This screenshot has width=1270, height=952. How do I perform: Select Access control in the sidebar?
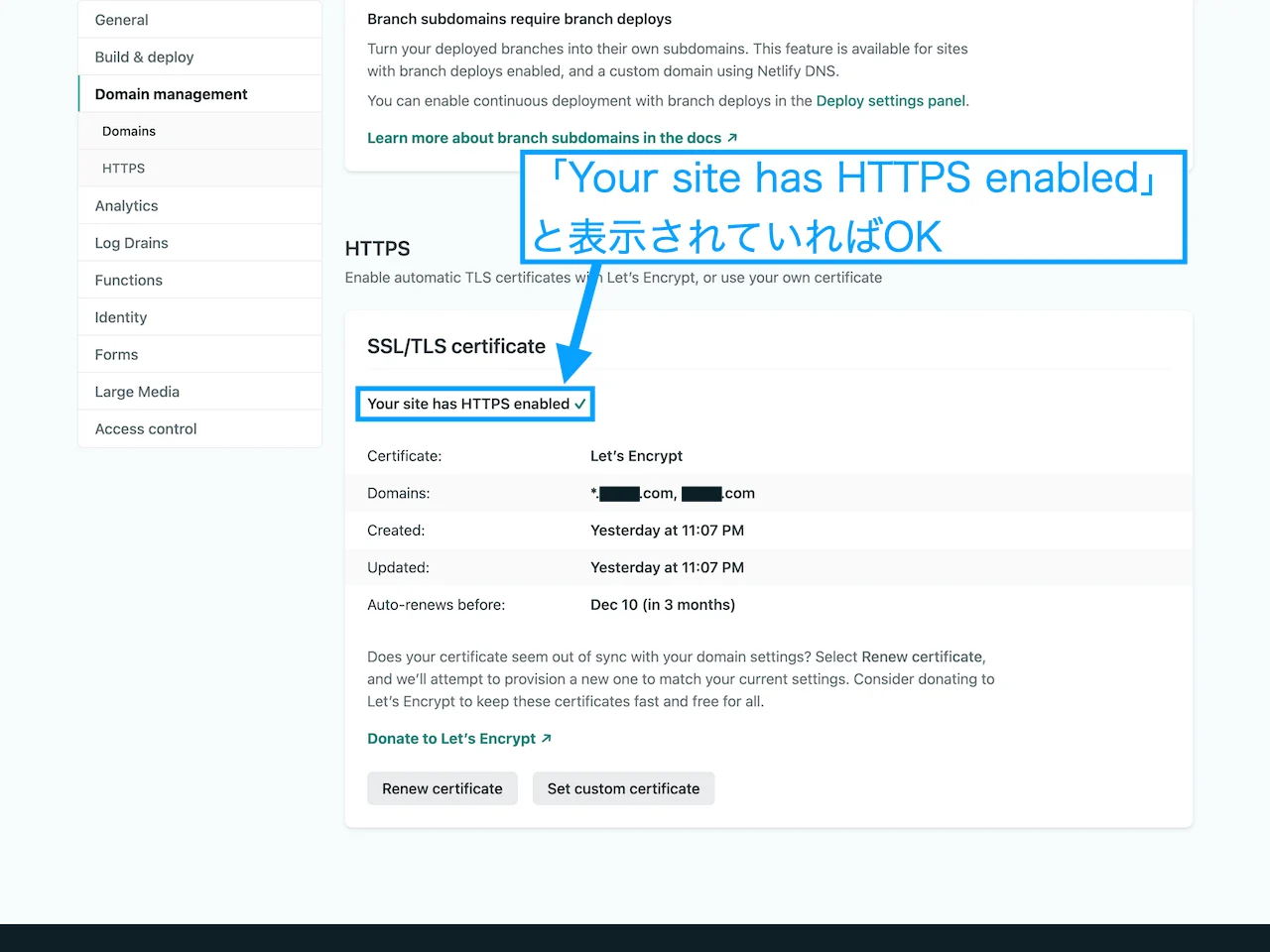tap(145, 428)
